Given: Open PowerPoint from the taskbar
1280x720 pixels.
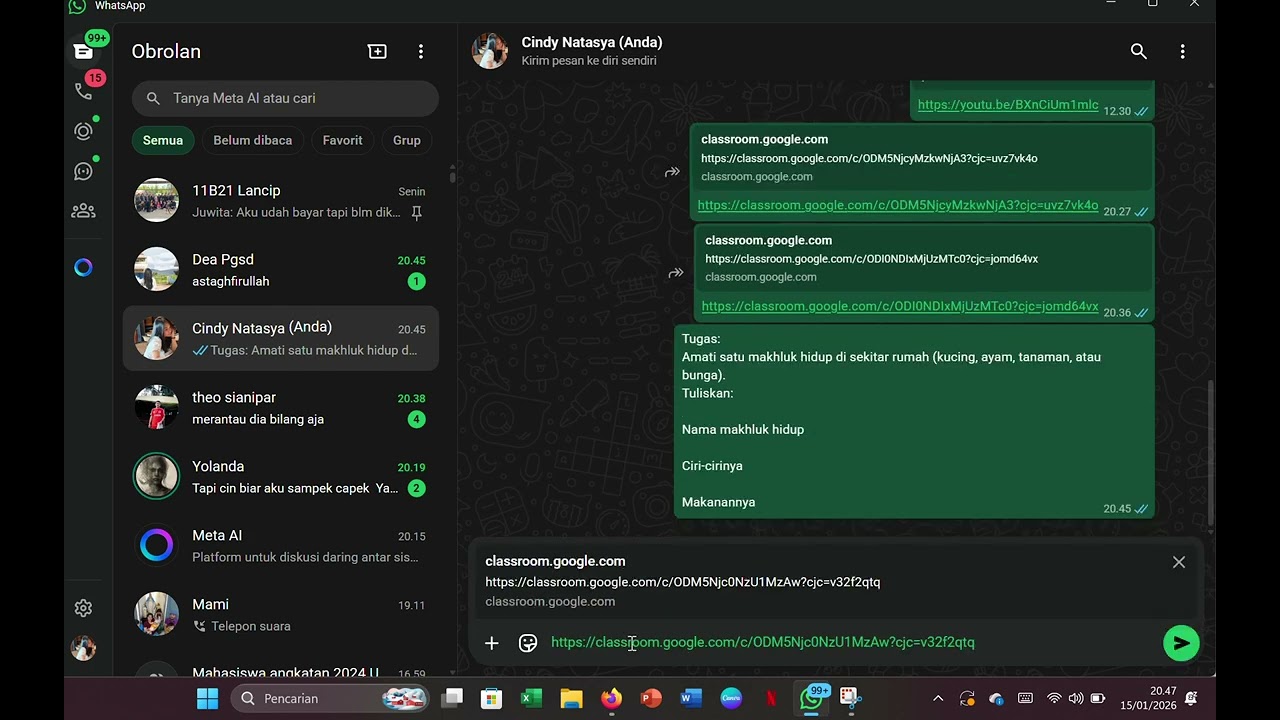Looking at the screenshot, I should [651, 698].
